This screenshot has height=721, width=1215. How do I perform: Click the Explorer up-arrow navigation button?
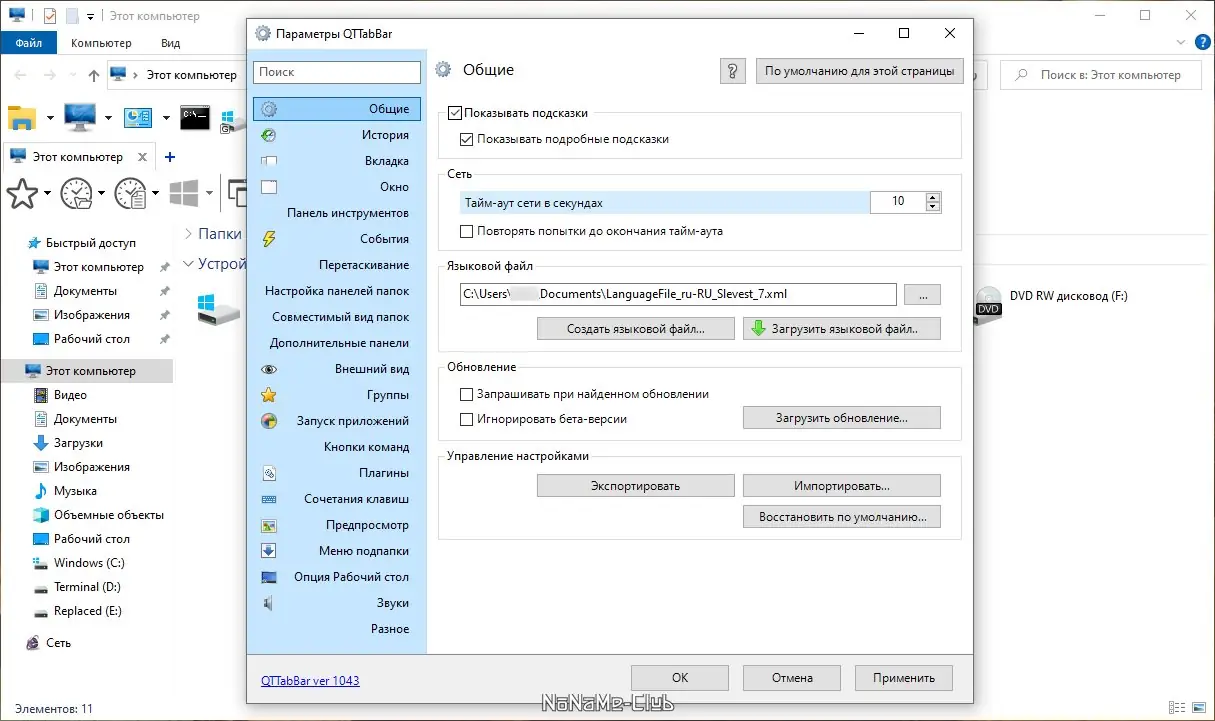click(93, 75)
